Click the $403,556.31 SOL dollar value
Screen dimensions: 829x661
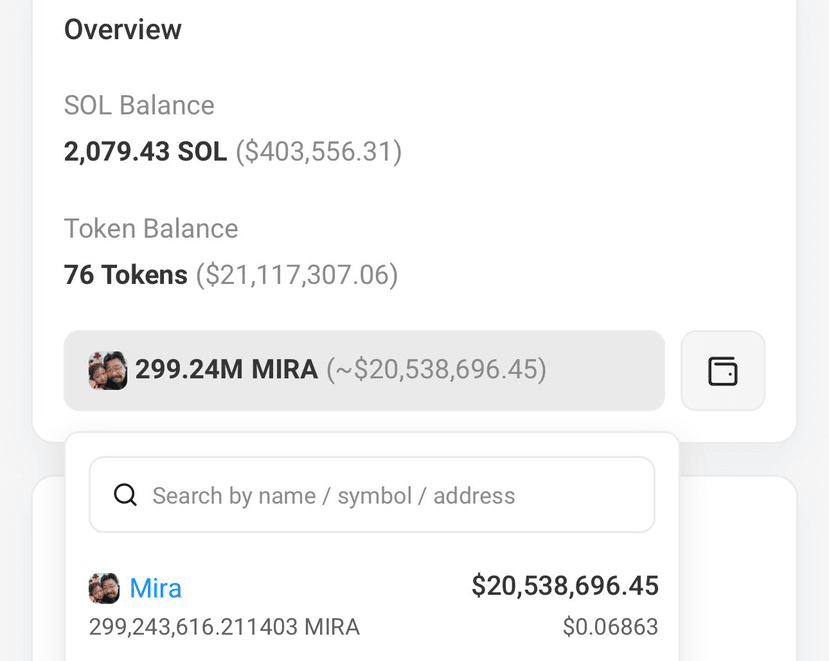[319, 152]
